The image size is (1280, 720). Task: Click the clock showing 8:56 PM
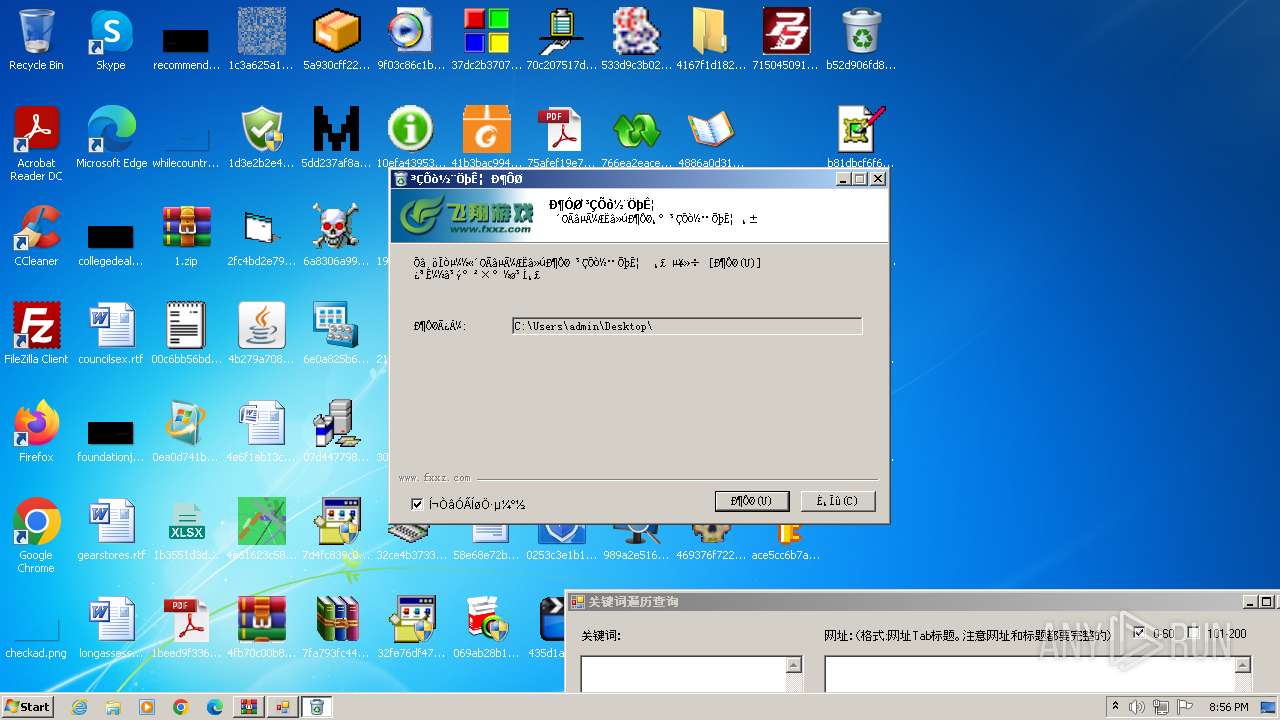tap(1228, 707)
